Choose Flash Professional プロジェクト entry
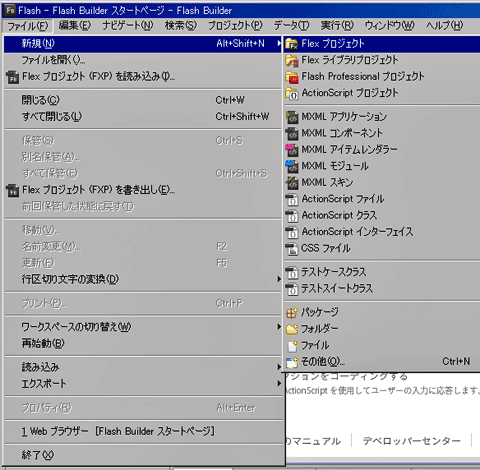480x470 pixels. pos(382,77)
